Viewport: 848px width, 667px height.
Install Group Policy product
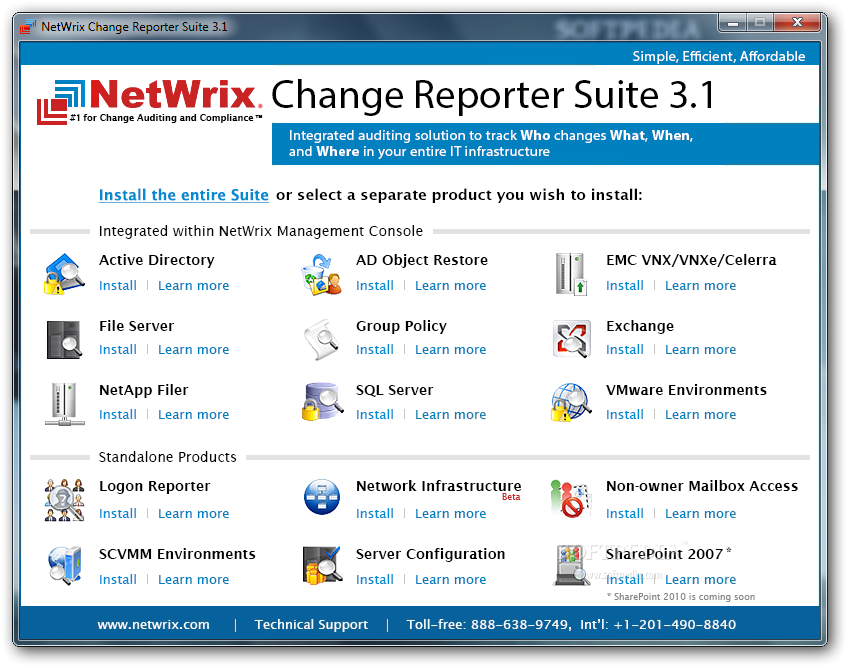point(375,349)
